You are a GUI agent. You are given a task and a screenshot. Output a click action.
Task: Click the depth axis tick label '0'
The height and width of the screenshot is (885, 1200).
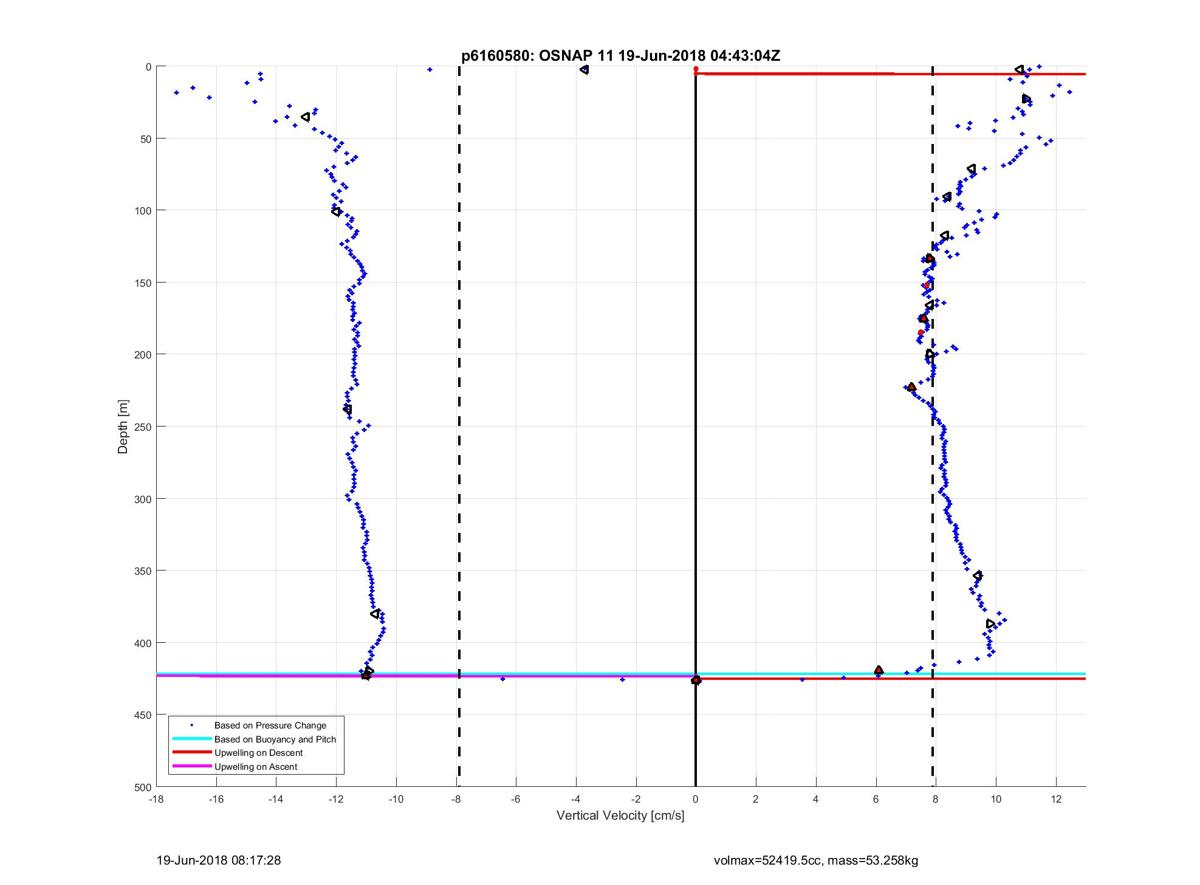pos(147,67)
